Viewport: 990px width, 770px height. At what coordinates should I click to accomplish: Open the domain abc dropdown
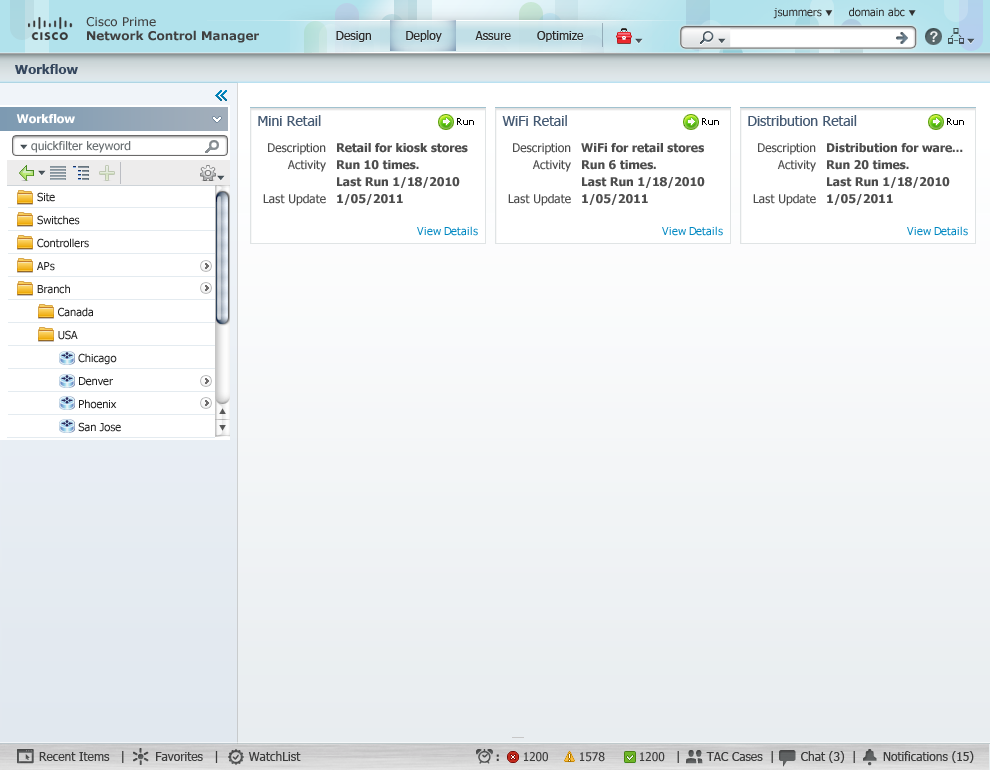881,13
